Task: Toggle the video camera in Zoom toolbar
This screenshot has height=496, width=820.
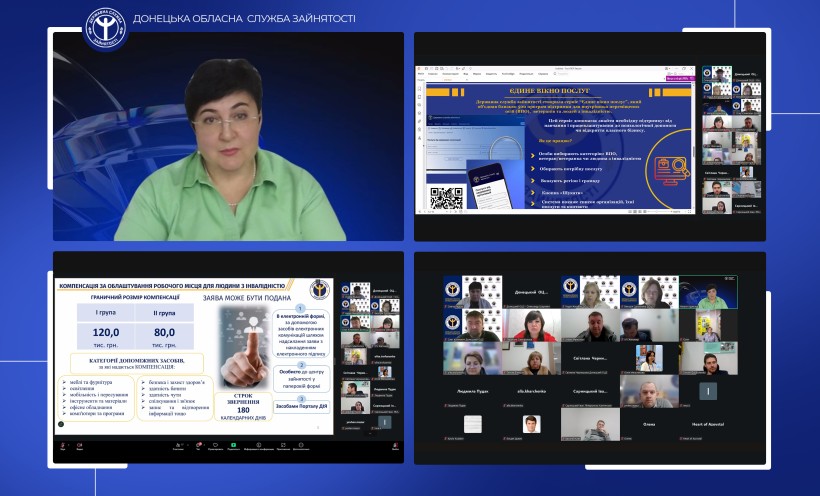Action: pyautogui.click(x=79, y=446)
